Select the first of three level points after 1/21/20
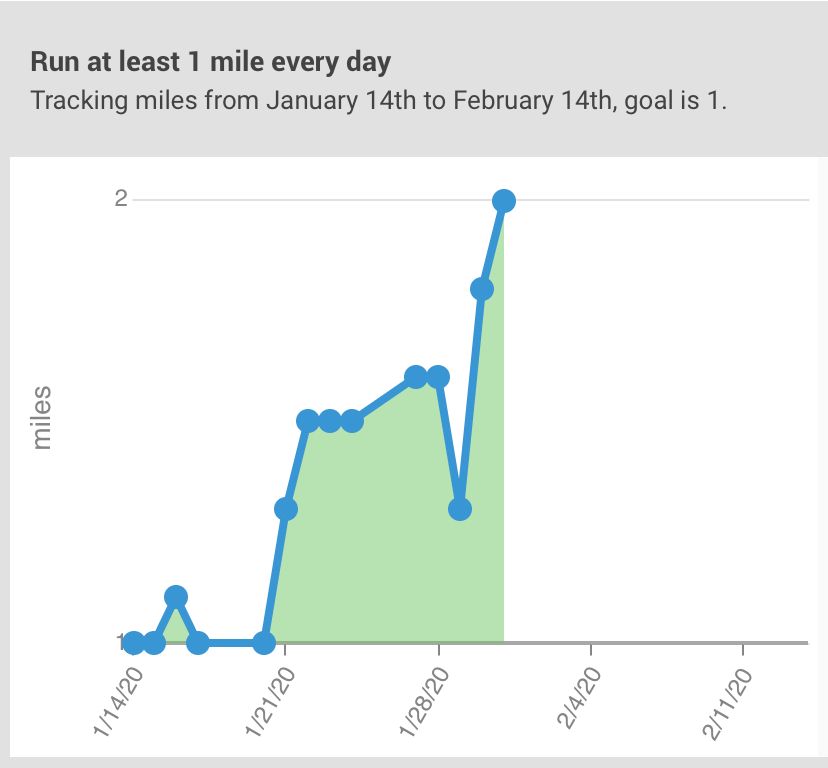This screenshot has width=828, height=768. click(307, 421)
